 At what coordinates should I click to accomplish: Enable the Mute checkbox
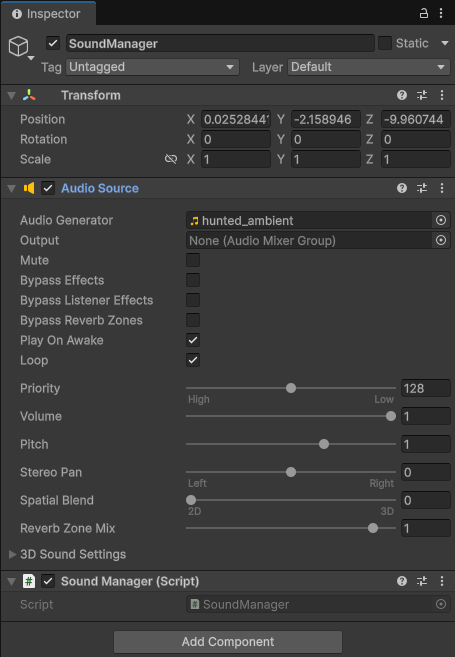point(193,260)
